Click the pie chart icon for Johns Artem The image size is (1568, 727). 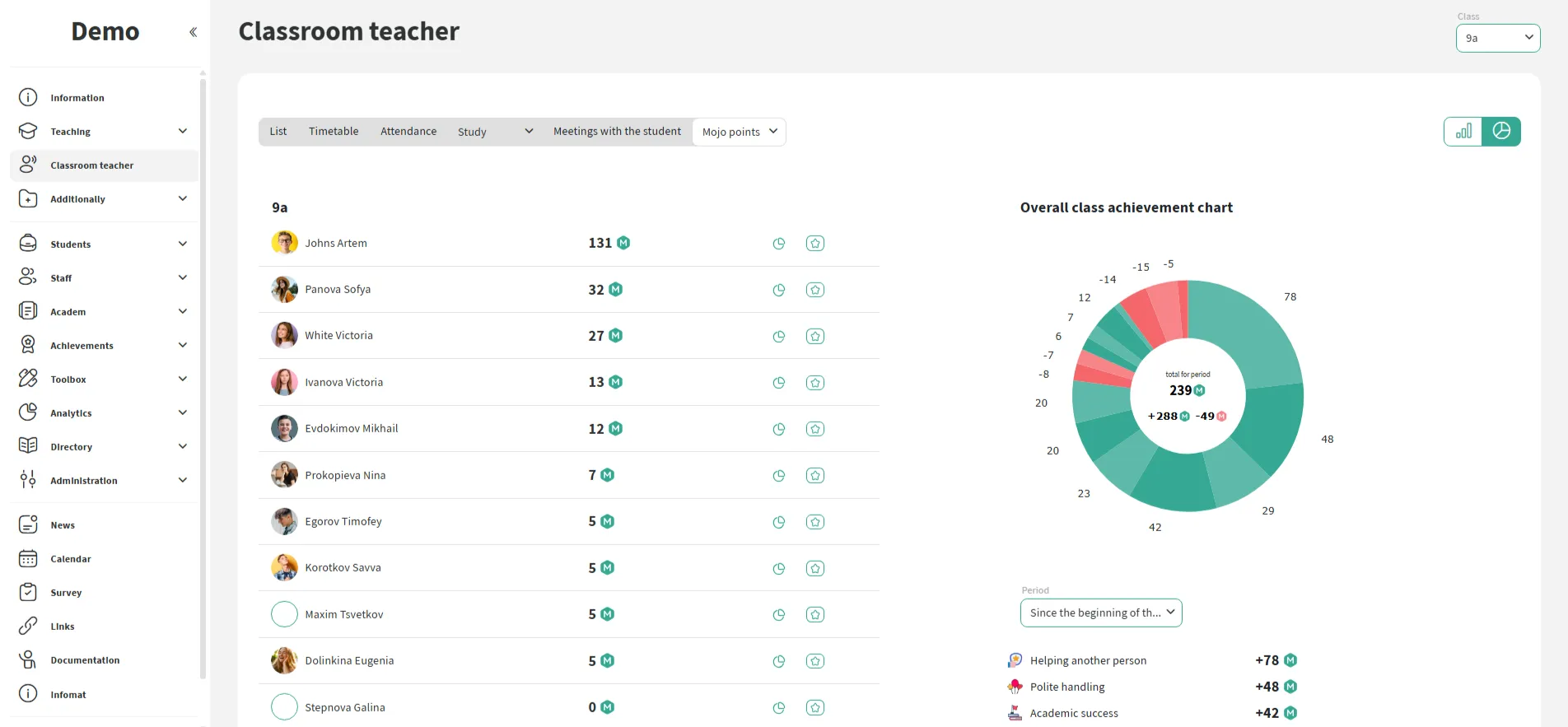click(778, 244)
